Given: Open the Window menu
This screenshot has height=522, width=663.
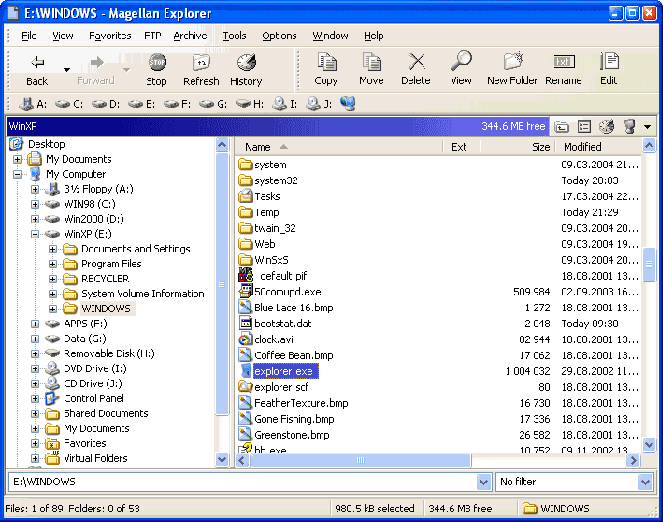Looking at the screenshot, I should [x=330, y=36].
